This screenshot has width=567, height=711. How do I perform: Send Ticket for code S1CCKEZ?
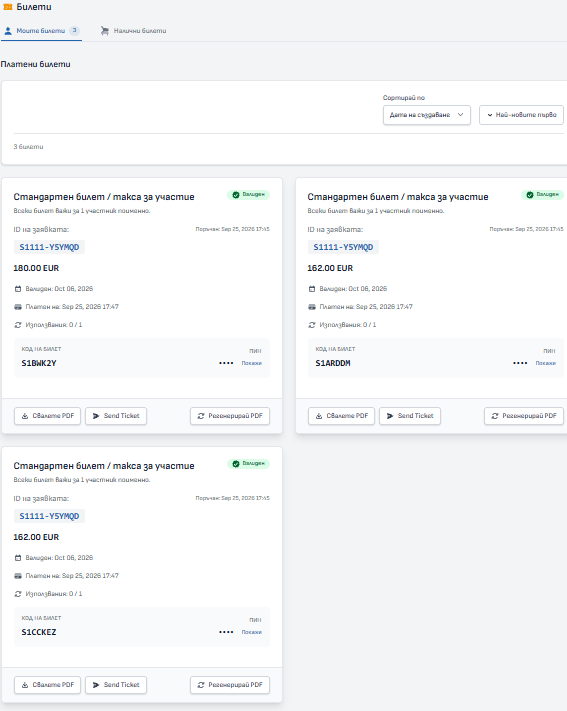tap(116, 685)
